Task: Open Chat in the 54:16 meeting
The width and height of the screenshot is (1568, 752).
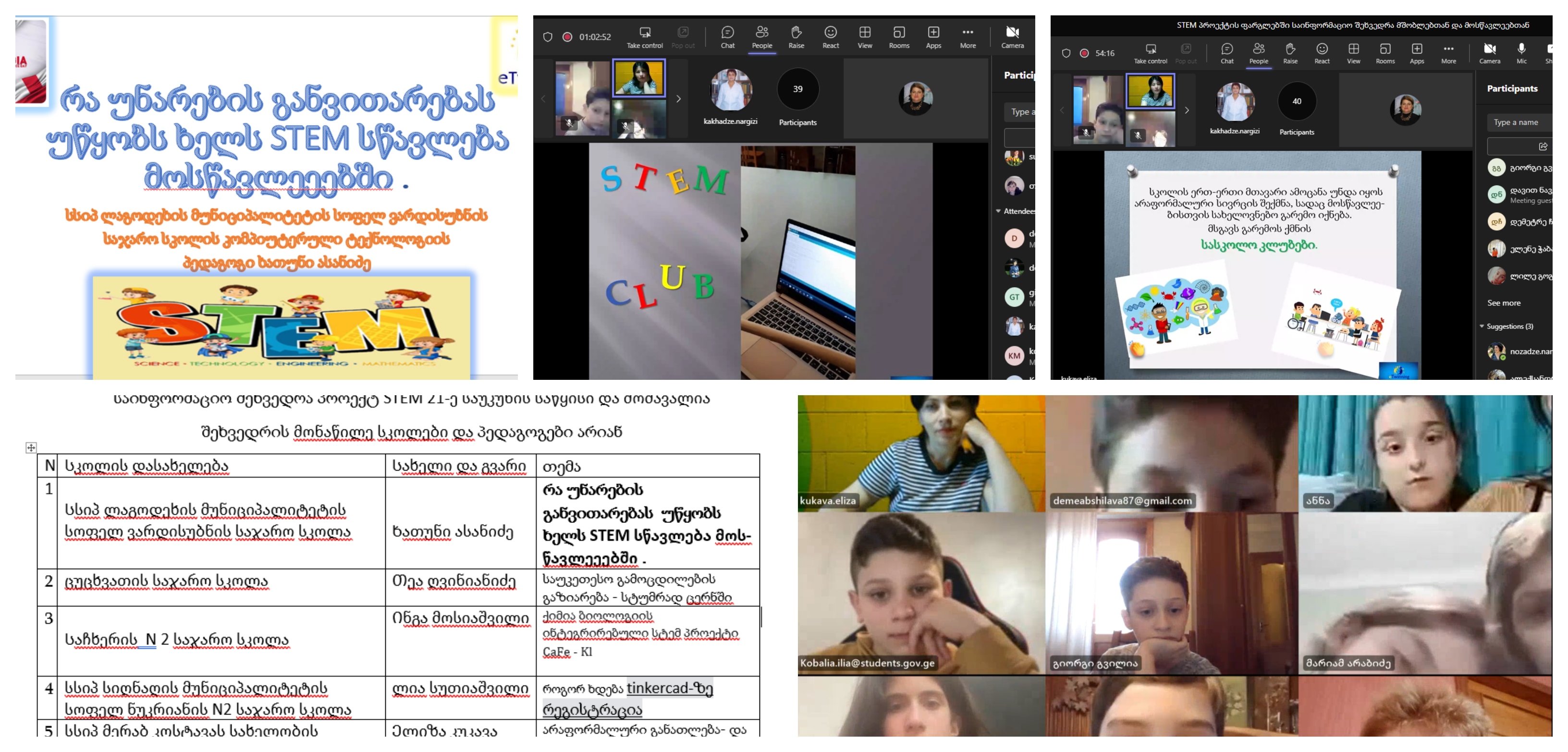Action: (x=1226, y=53)
